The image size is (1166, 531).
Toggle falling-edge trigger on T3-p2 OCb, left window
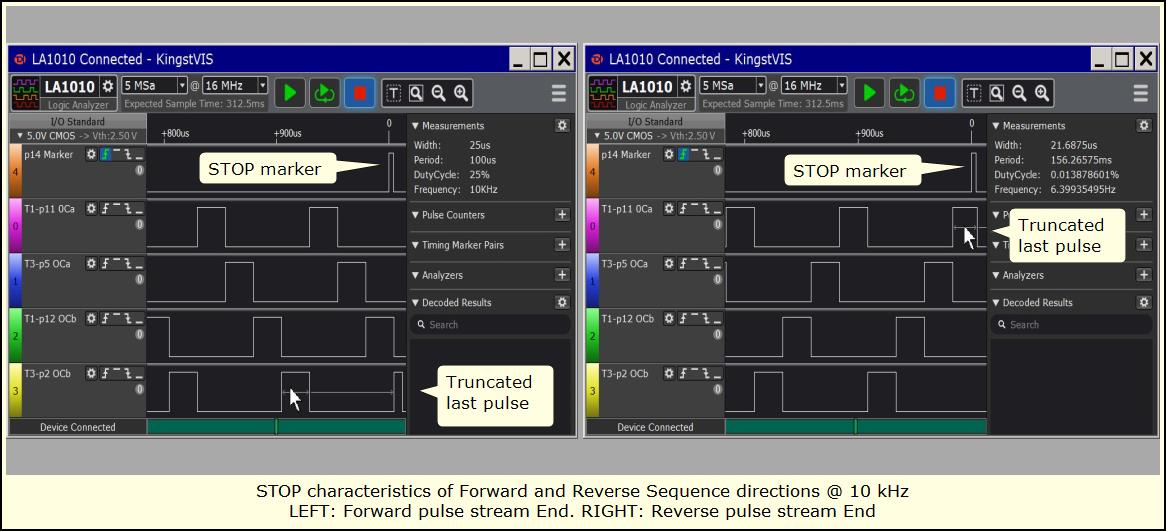[x=128, y=374]
